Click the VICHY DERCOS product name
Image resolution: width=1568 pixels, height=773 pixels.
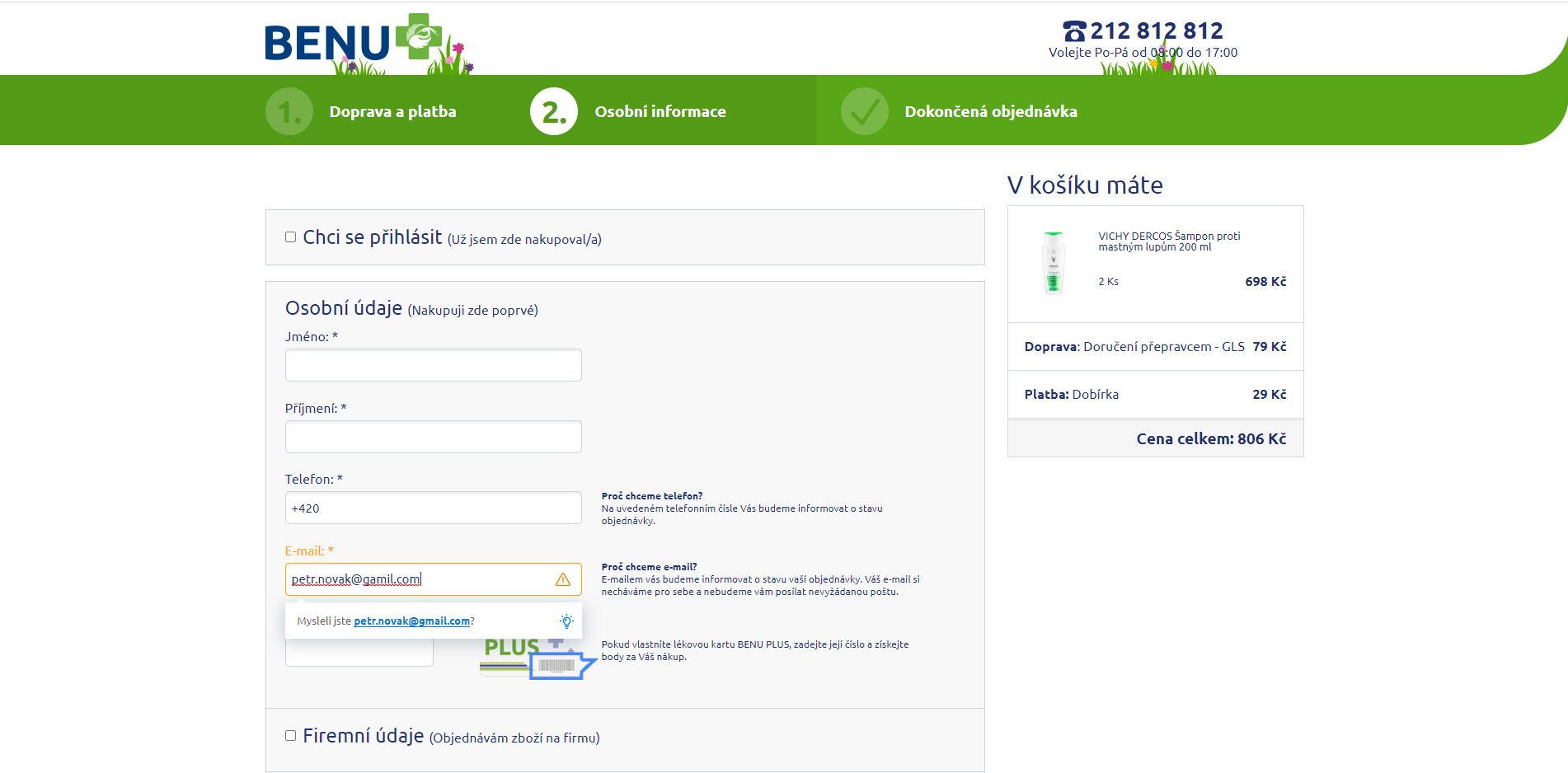[x=1169, y=241]
